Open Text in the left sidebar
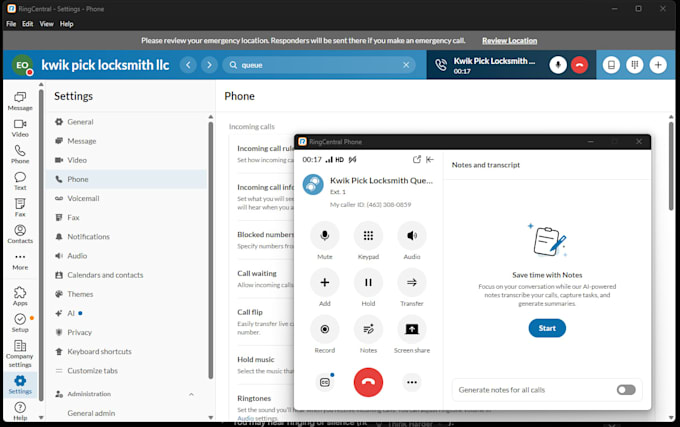Image resolution: width=680 pixels, height=427 pixels. tap(20, 181)
